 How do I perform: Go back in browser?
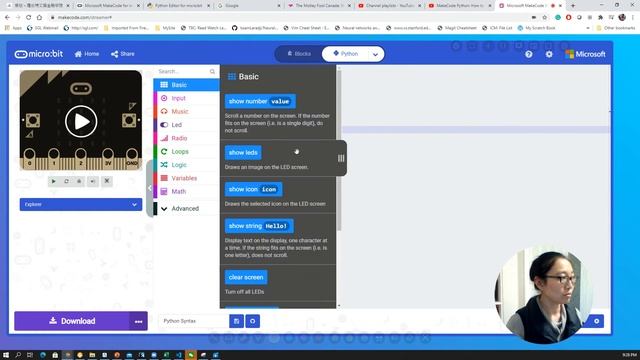(7, 18)
